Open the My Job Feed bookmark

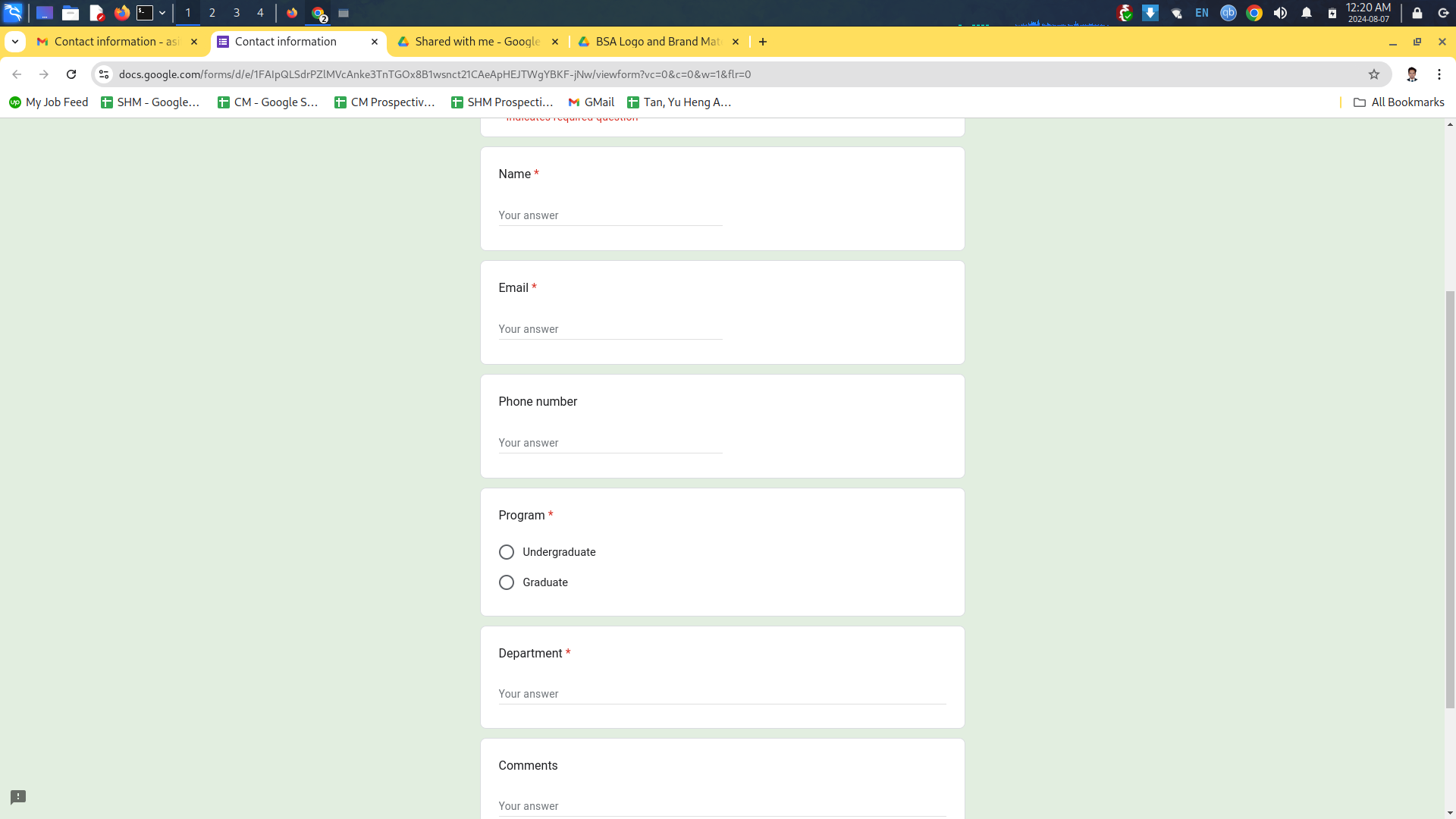coord(49,102)
